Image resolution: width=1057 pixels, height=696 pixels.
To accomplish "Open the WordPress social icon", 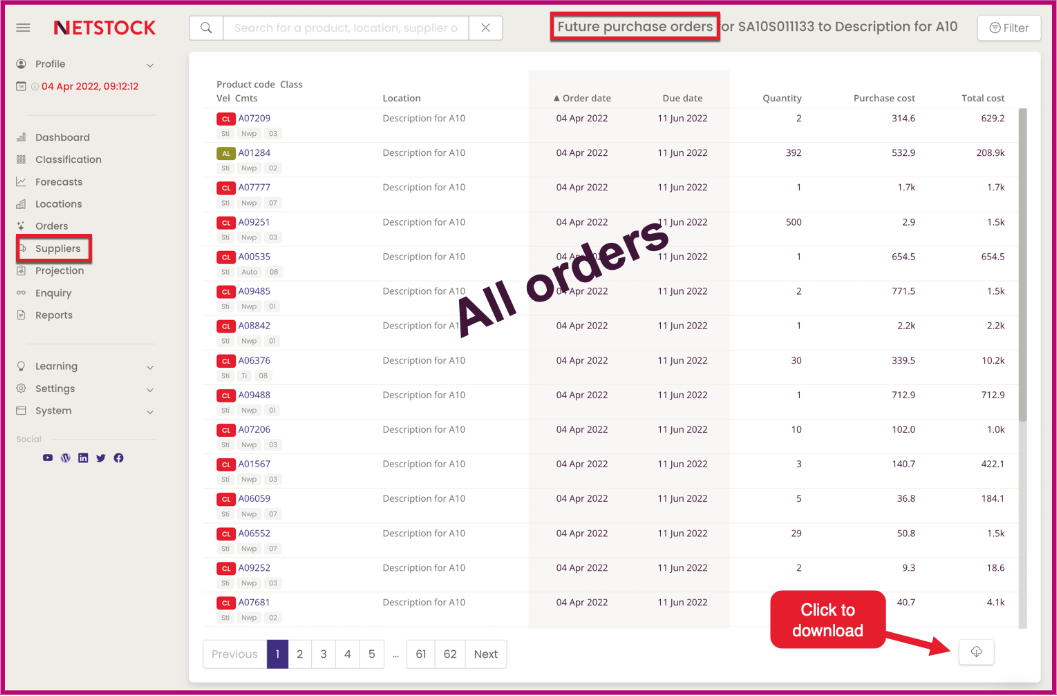I will (x=66, y=458).
